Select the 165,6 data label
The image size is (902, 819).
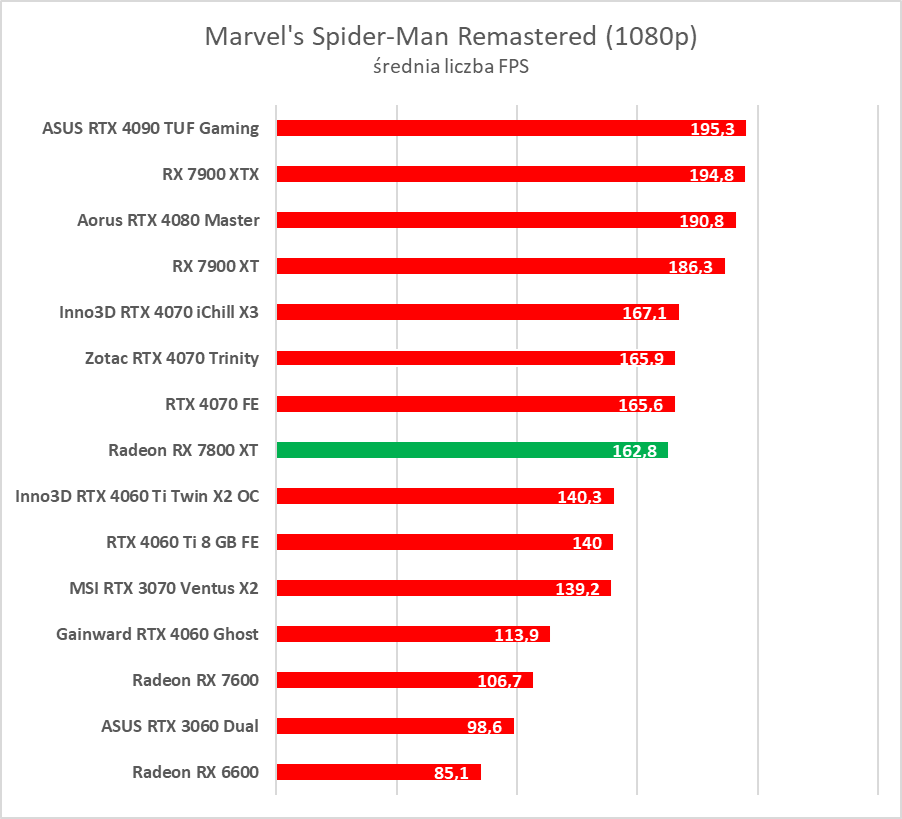tap(640, 405)
